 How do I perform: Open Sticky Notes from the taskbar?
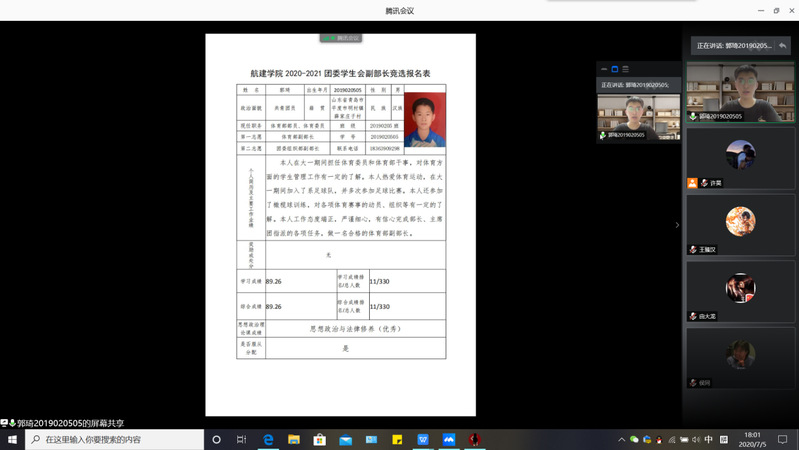tap(397, 440)
